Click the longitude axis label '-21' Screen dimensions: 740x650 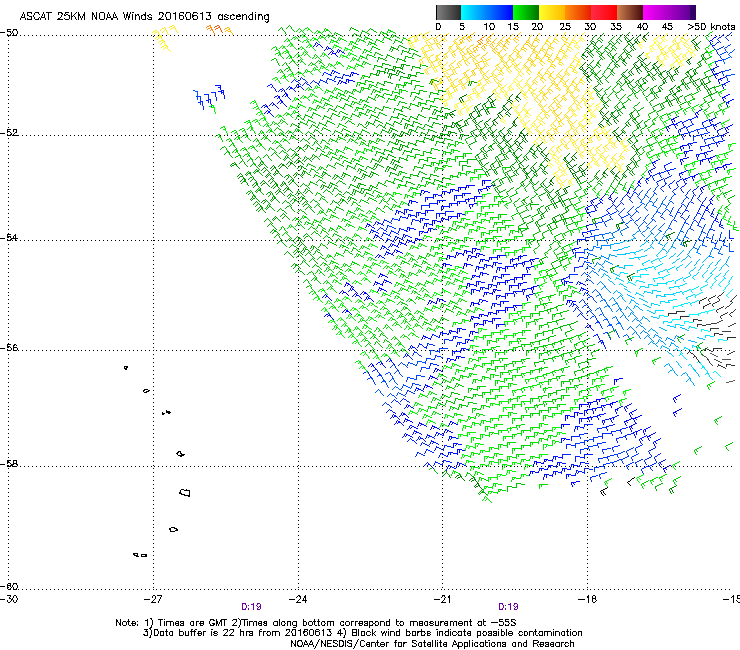pos(442,599)
